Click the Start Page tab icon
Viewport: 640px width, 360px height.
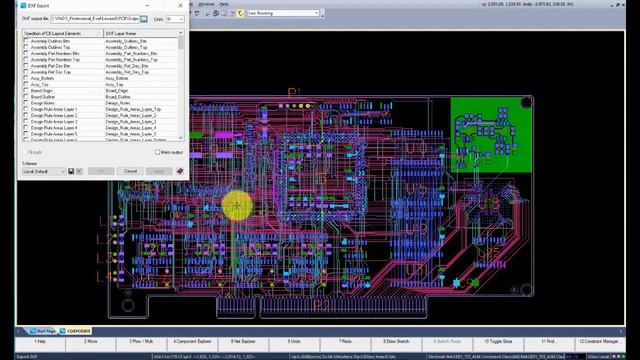[x=32, y=331]
